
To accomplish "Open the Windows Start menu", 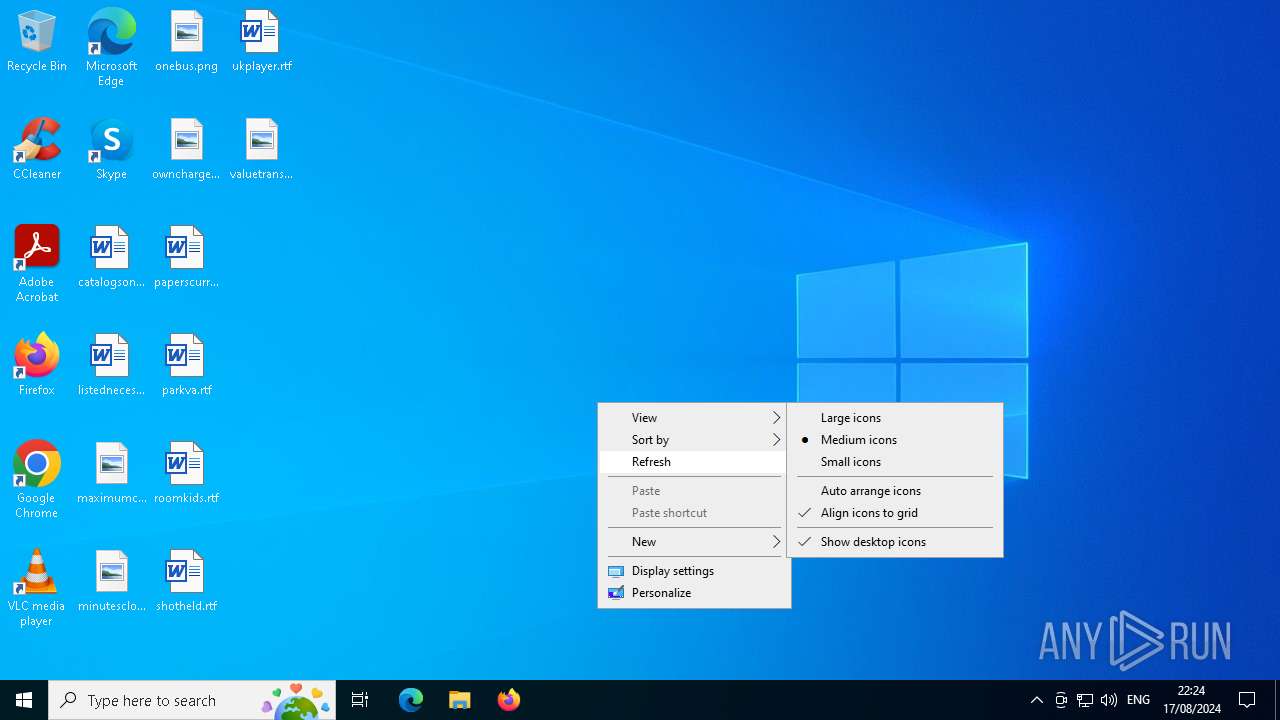I will click(24, 700).
